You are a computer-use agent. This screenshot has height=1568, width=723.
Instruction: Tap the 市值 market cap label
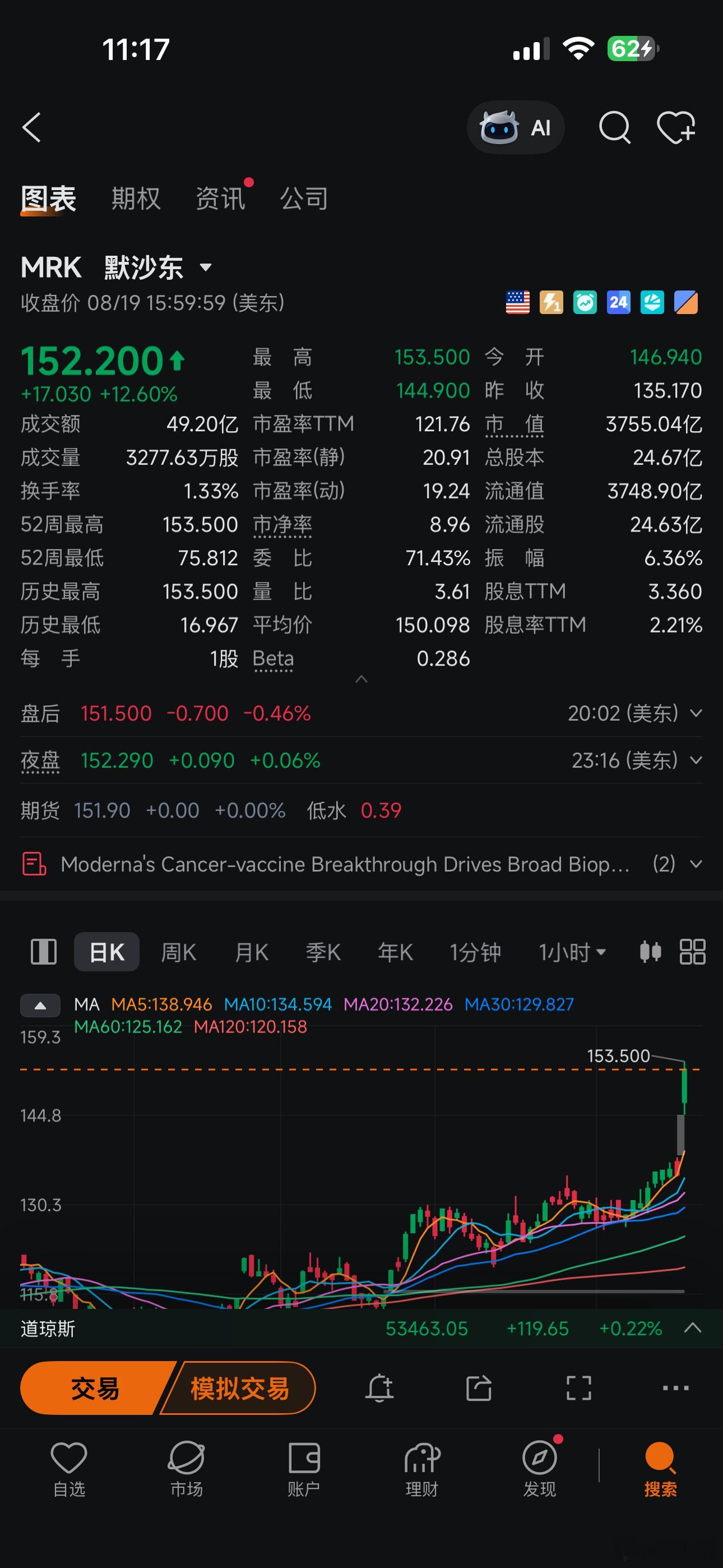[x=515, y=425]
